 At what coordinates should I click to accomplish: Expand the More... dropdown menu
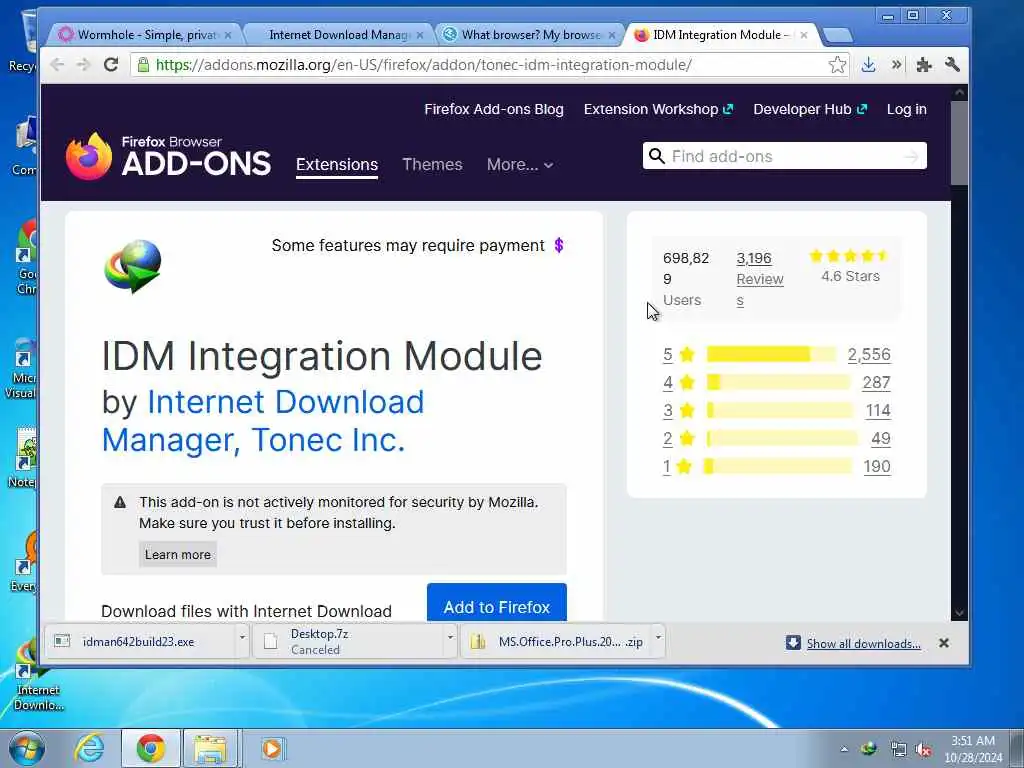click(x=520, y=165)
